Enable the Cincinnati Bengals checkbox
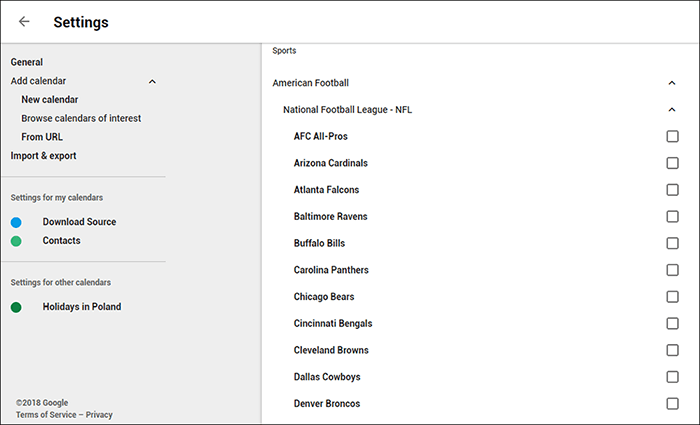The width and height of the screenshot is (700, 425). [x=672, y=324]
